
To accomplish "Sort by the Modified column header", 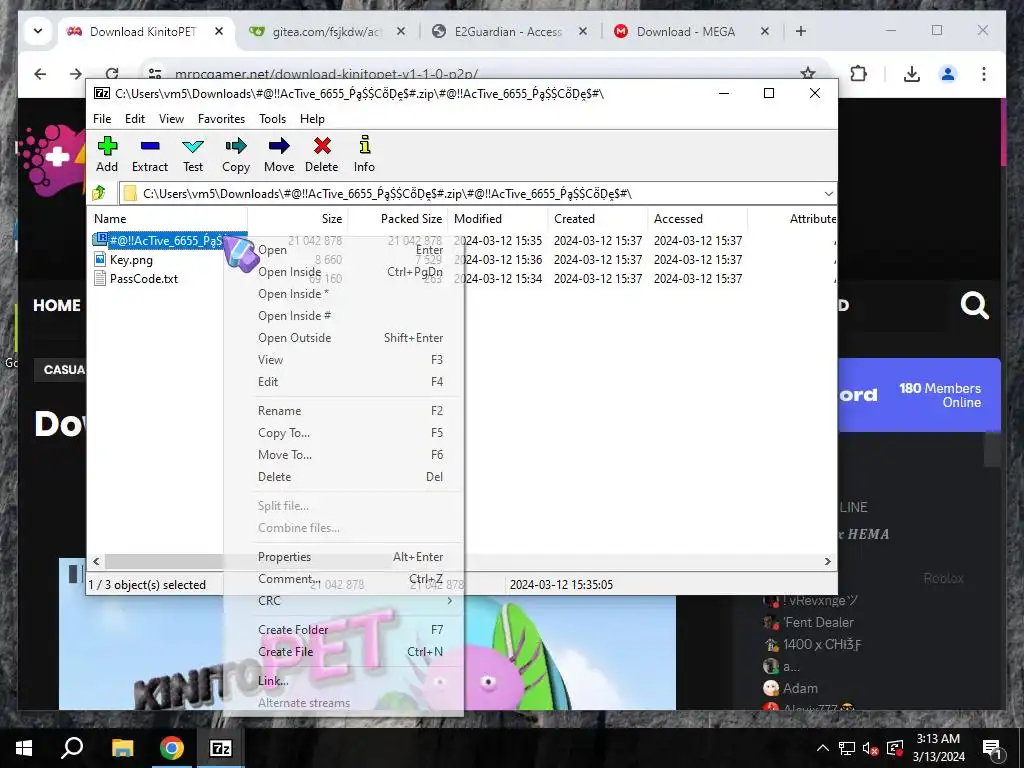I will (x=498, y=219).
